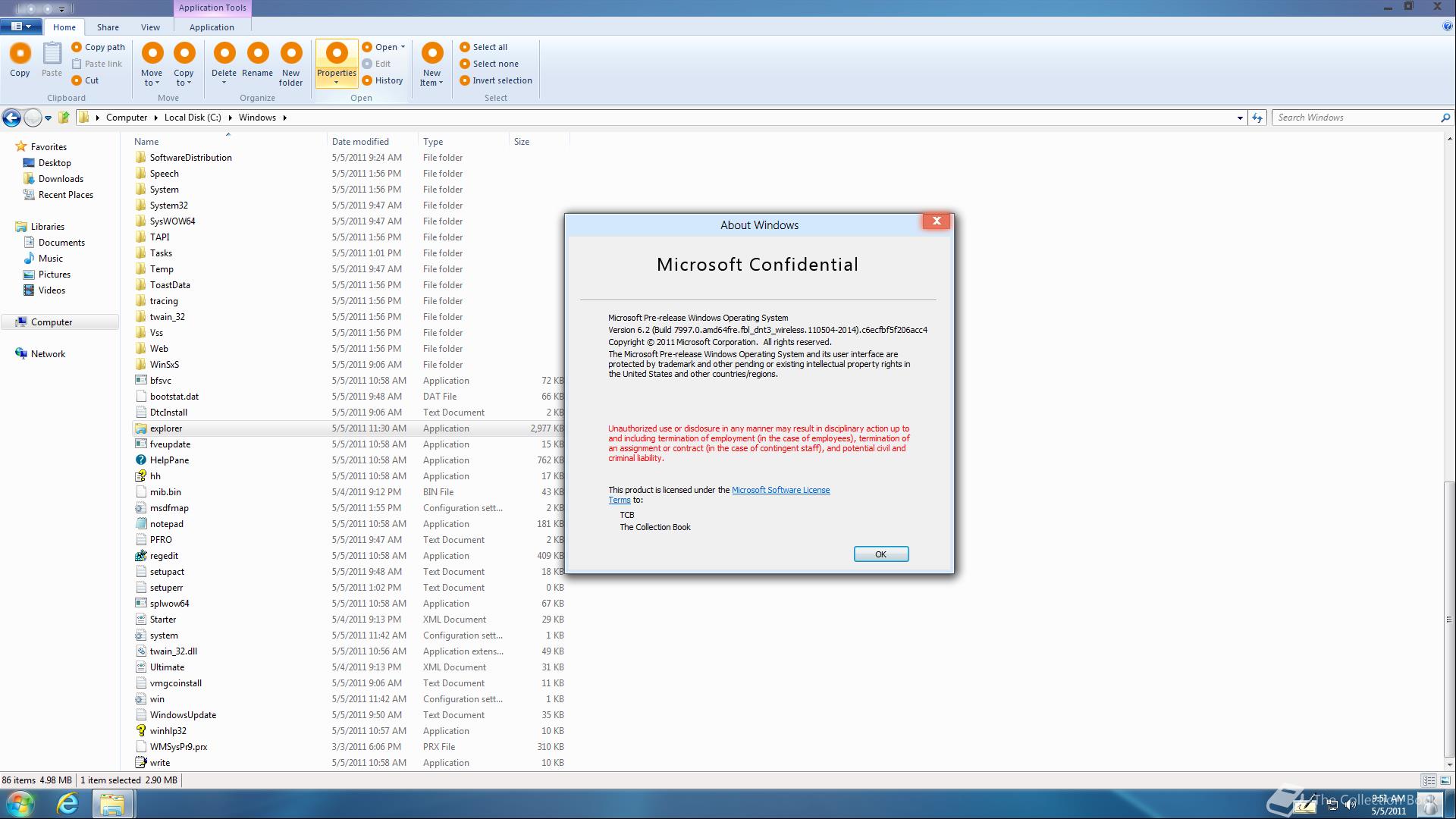
Task: Show History from the Open group
Action: 382,80
